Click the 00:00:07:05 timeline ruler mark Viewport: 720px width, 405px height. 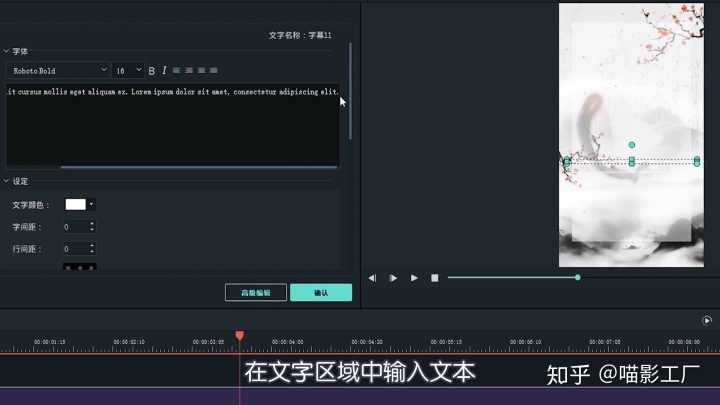(605, 342)
